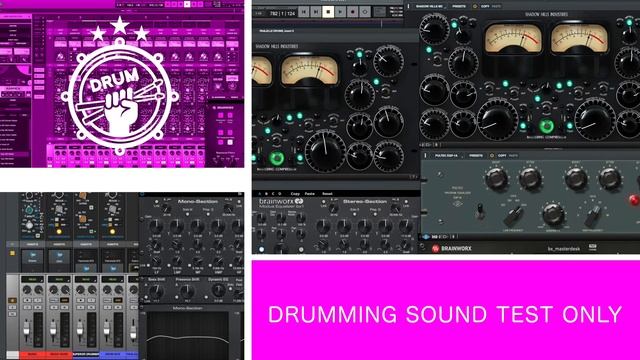Click PASTE in the Pultec header
Viewport: 640px width, 360px height.
[513, 156]
